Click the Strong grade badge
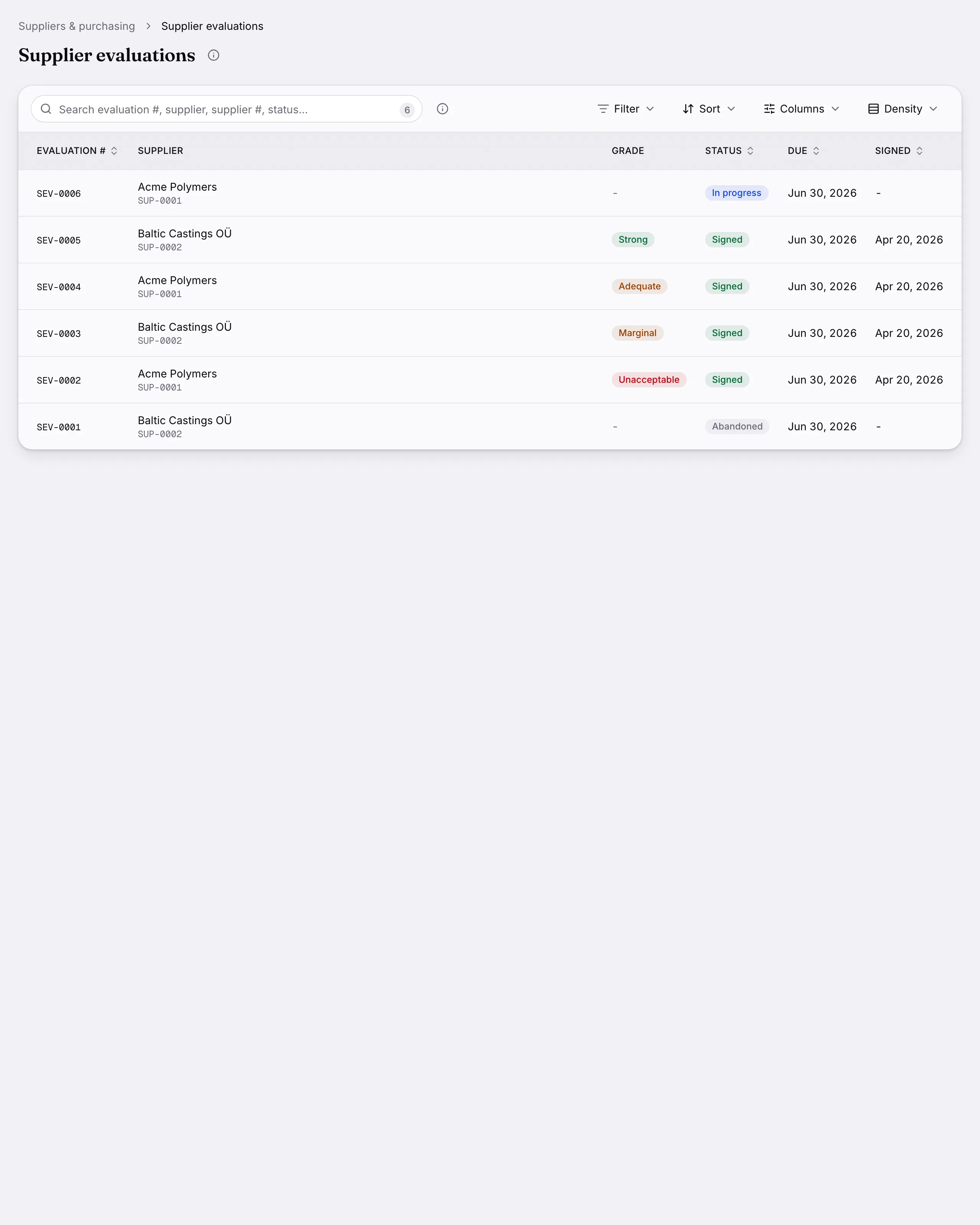This screenshot has height=1225, width=980. (633, 239)
